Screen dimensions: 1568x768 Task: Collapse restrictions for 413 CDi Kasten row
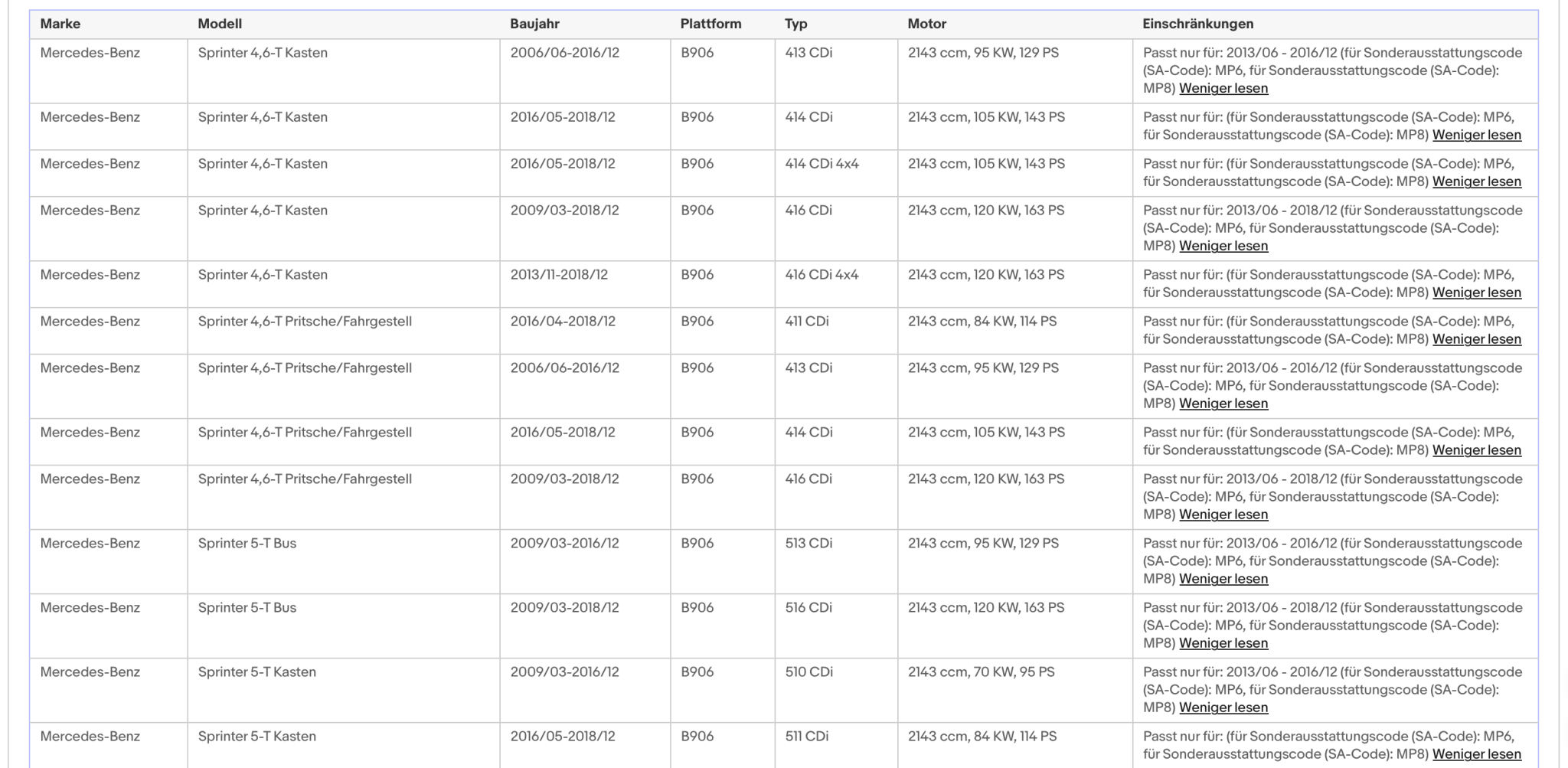(1223, 88)
